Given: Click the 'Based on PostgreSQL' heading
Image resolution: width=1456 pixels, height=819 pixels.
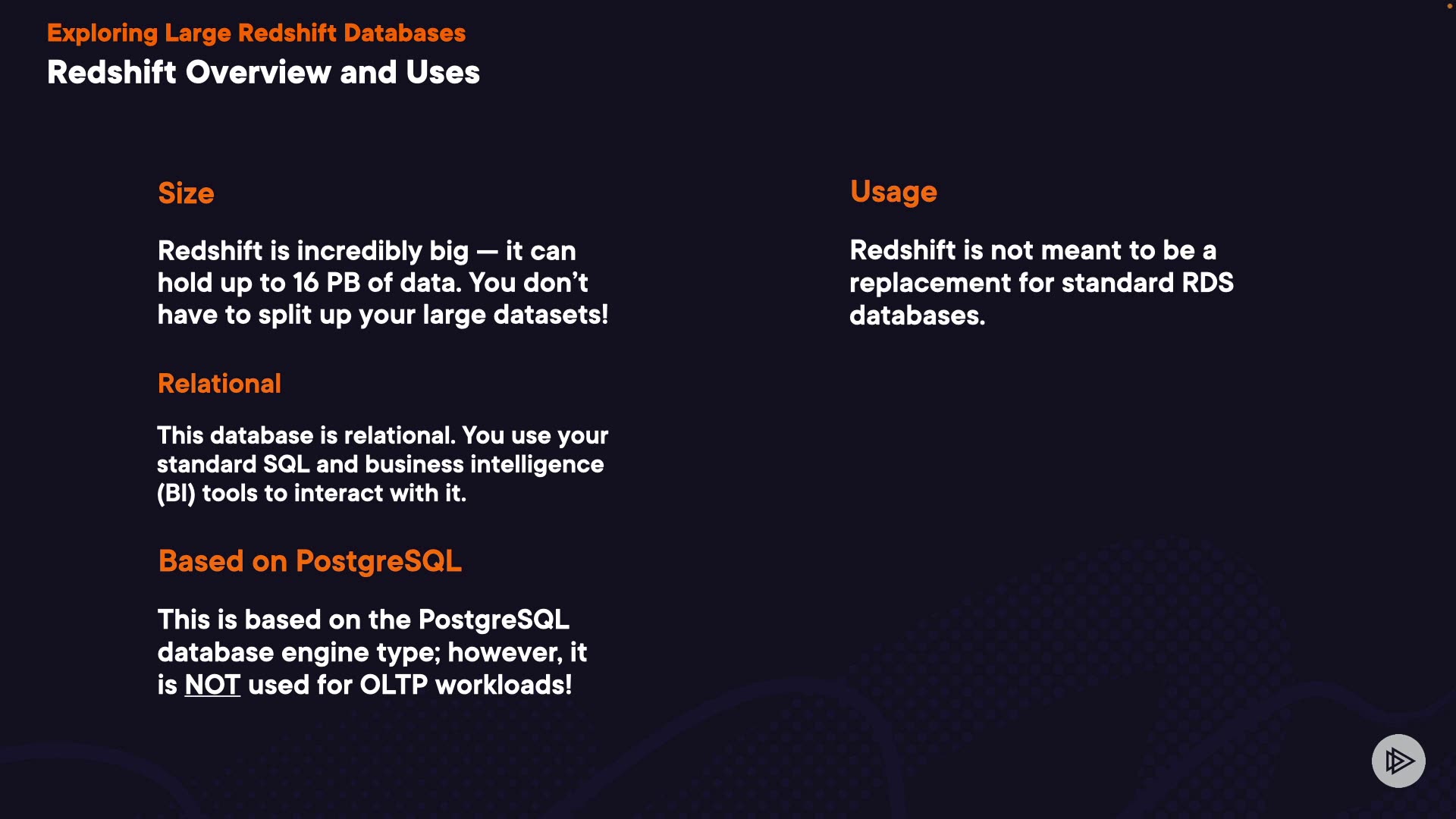Looking at the screenshot, I should click(309, 561).
